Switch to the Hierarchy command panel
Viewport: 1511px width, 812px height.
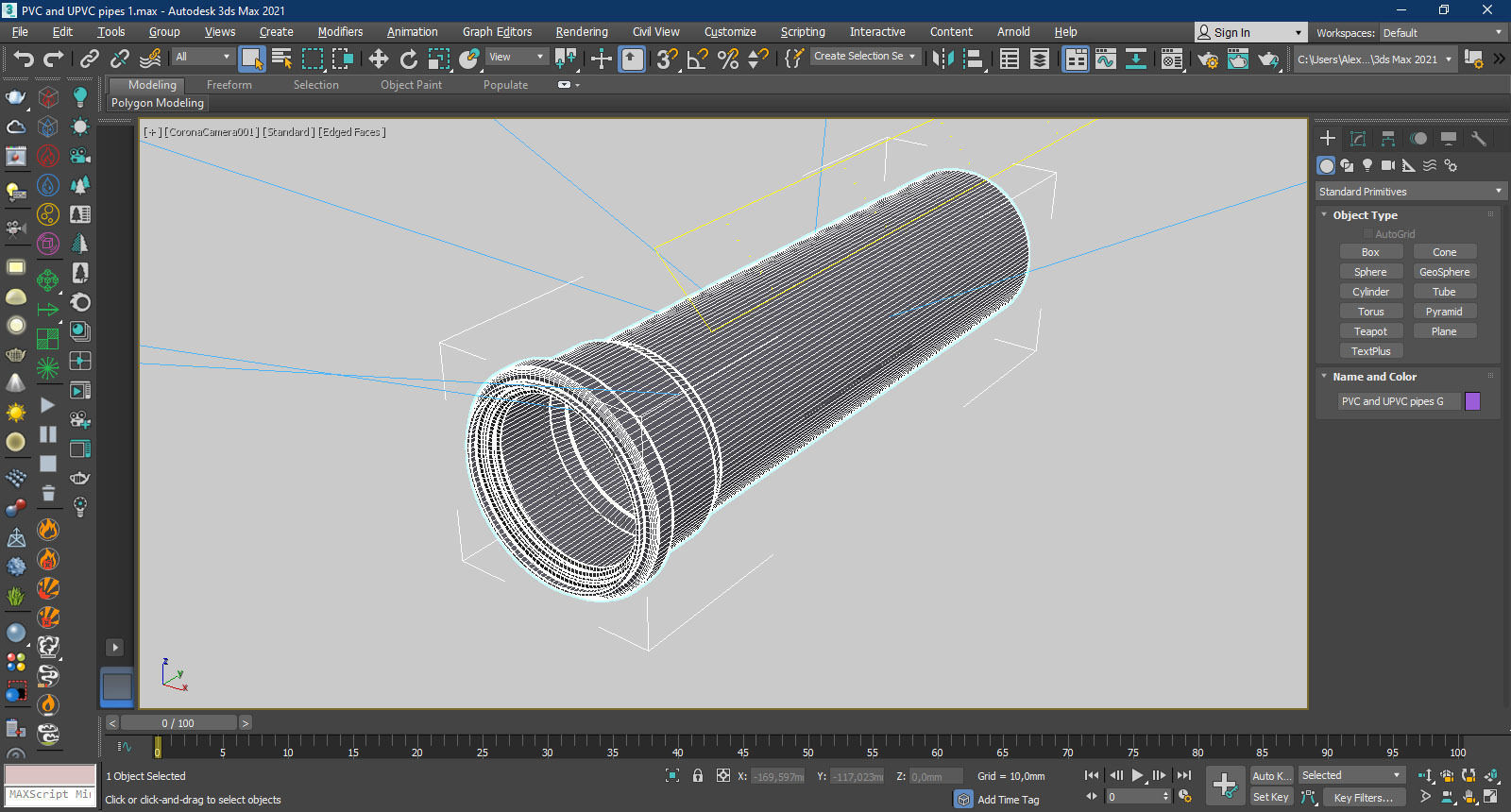coord(1388,139)
